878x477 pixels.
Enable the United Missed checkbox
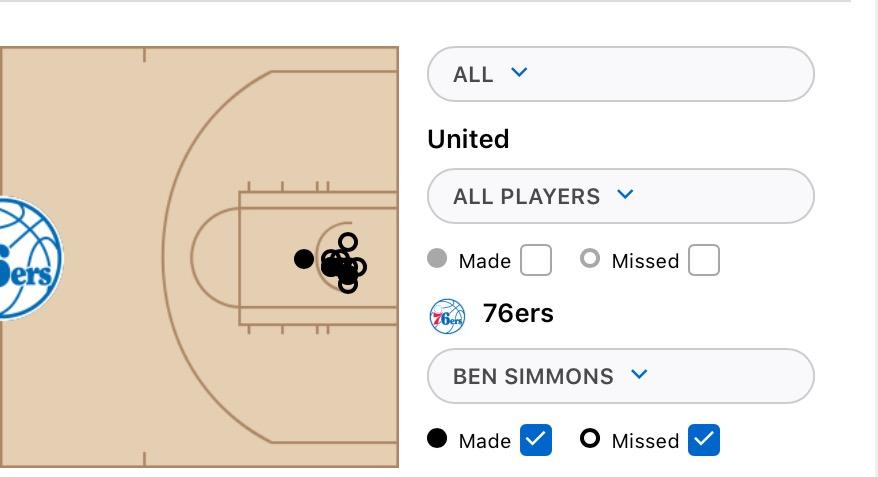(x=704, y=260)
